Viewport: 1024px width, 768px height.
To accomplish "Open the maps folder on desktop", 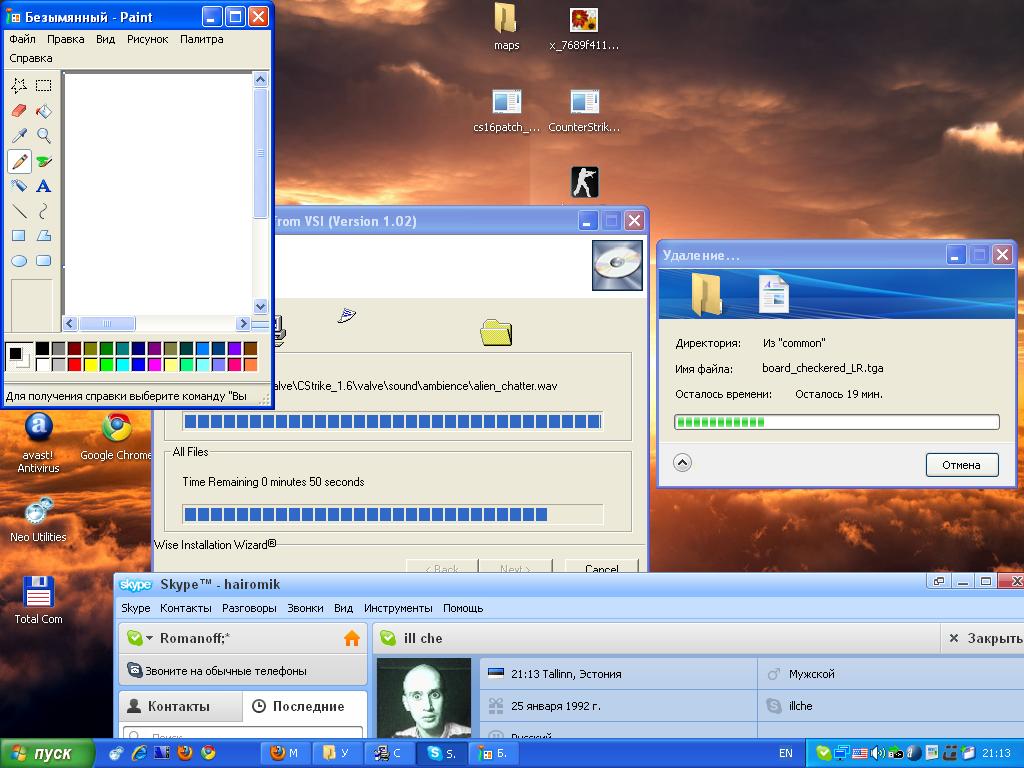I will click(x=506, y=26).
